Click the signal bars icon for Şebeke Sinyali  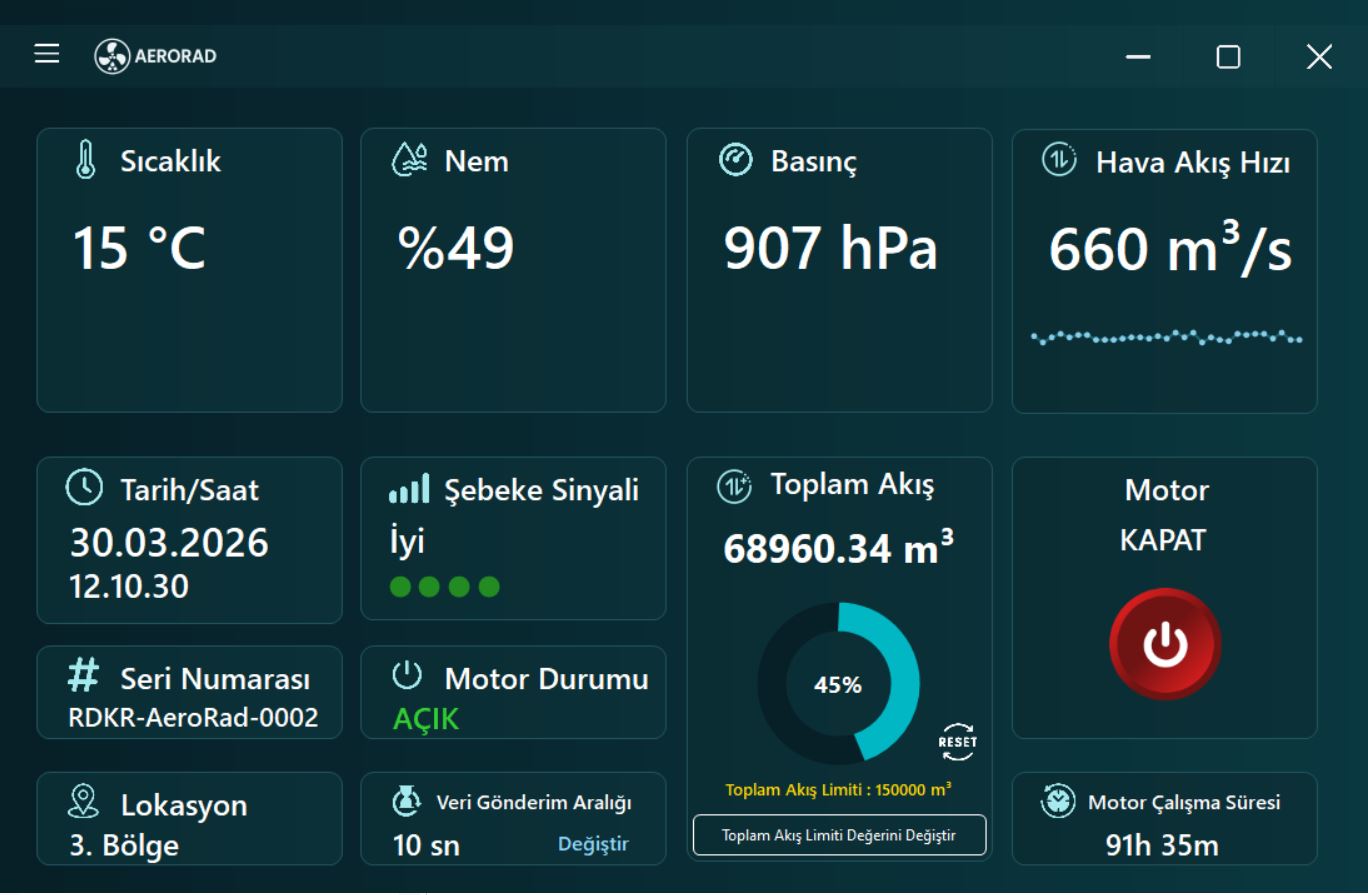[408, 489]
